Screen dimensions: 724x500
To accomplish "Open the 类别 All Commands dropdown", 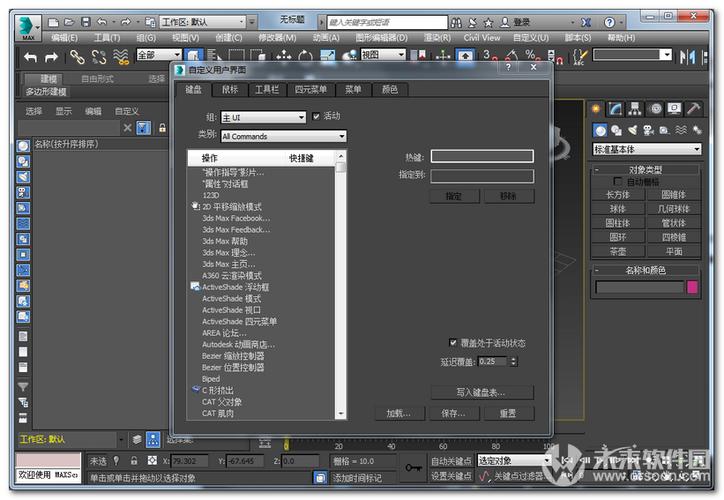I will click(x=284, y=136).
